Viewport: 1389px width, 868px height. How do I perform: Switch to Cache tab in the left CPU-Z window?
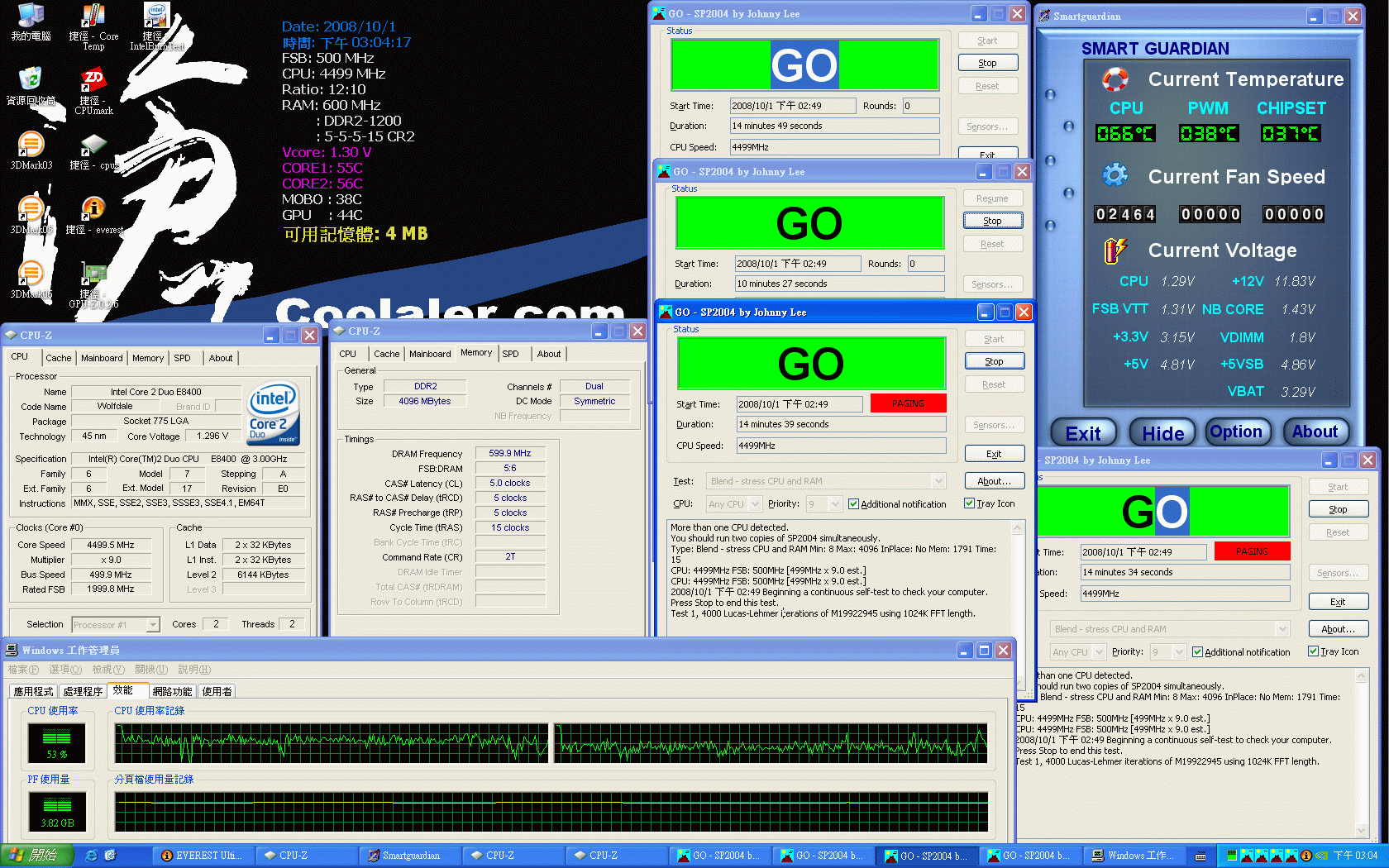pos(58,358)
